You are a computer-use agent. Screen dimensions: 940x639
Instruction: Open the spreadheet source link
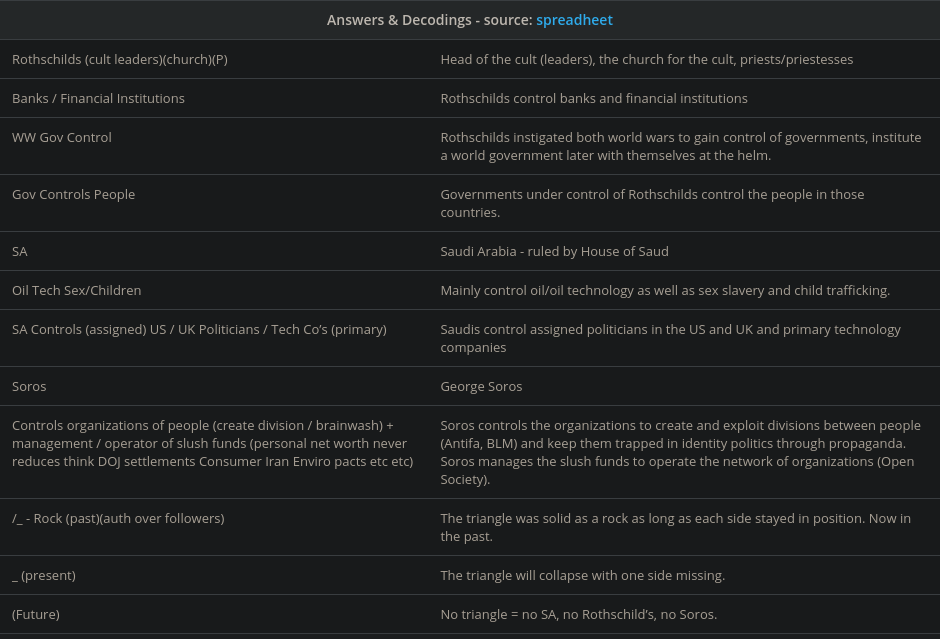click(574, 20)
